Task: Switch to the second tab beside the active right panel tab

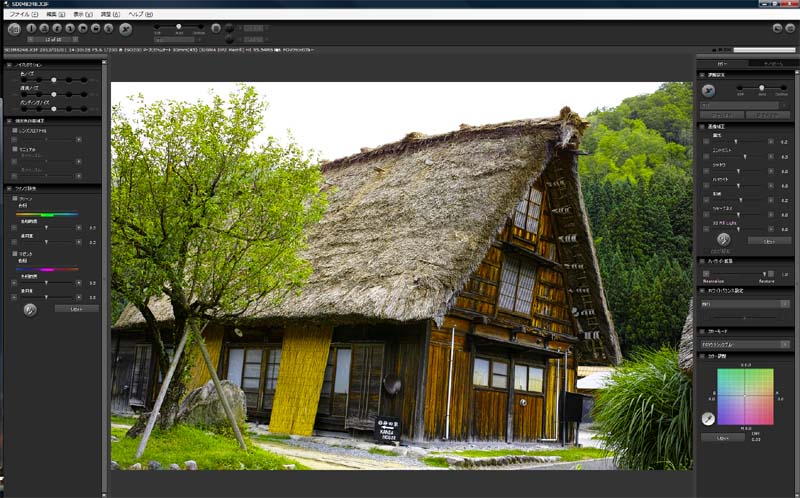Action: click(772, 64)
